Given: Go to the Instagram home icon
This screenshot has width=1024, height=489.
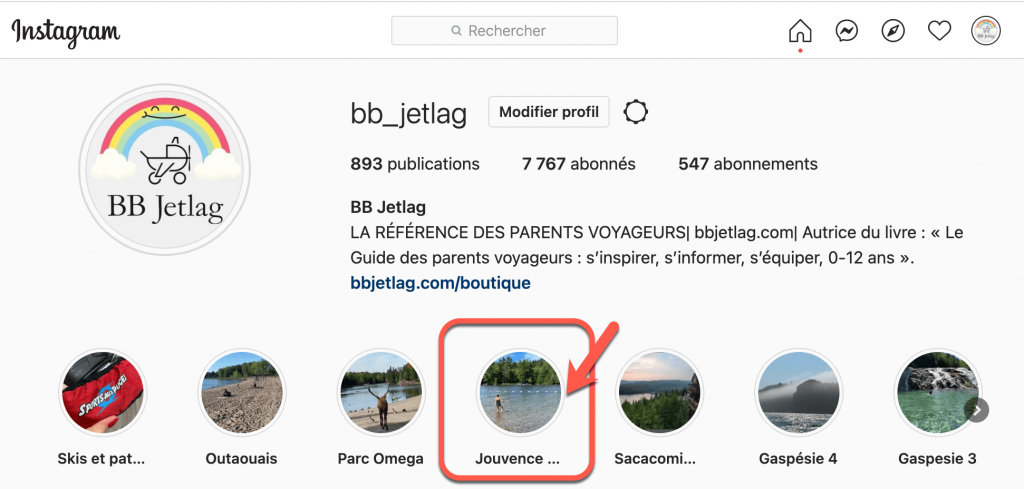Looking at the screenshot, I should [800, 31].
